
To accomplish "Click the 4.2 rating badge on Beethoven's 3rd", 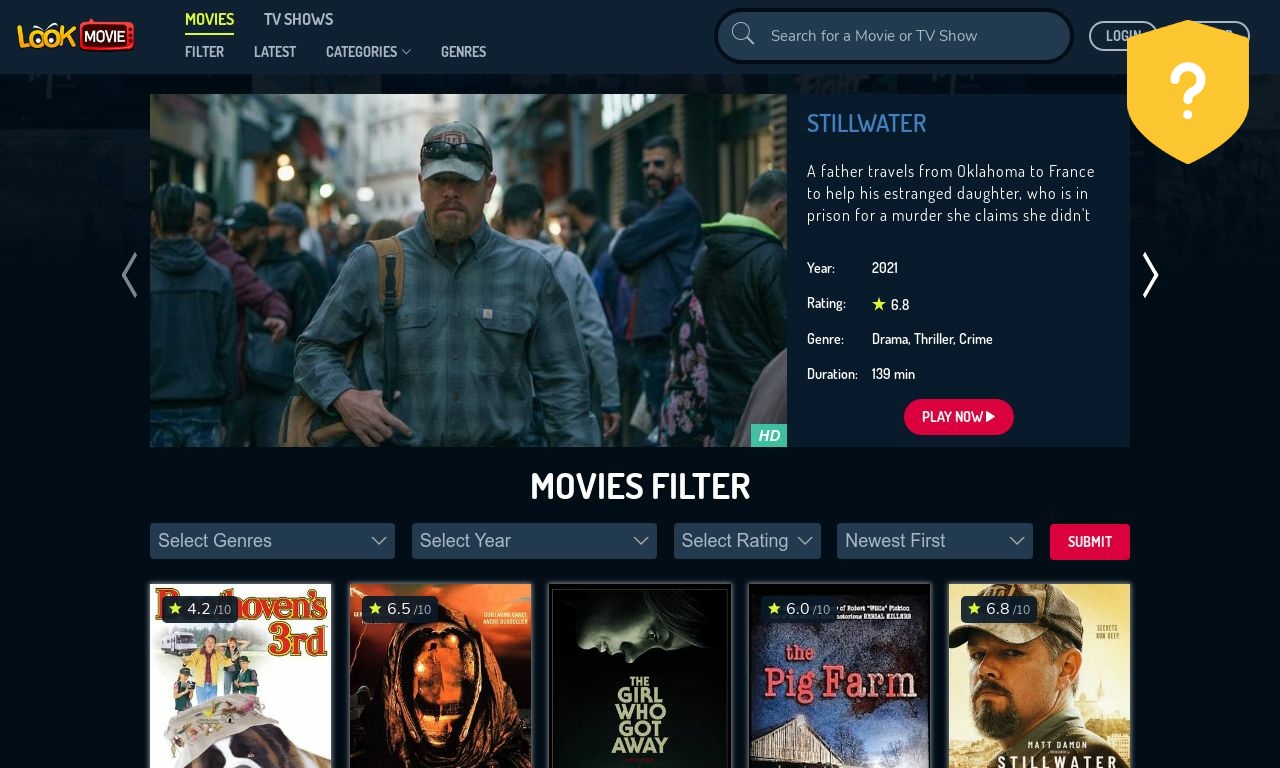I will click(199, 609).
